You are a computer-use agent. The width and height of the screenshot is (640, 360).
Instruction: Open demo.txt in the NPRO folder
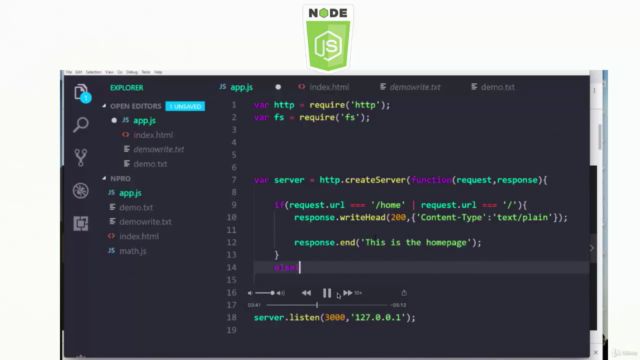pyautogui.click(x=136, y=207)
